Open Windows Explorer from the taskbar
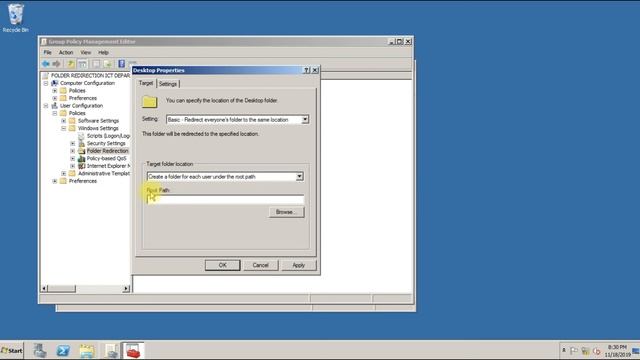This screenshot has width=640, height=360. pyautogui.click(x=87, y=351)
